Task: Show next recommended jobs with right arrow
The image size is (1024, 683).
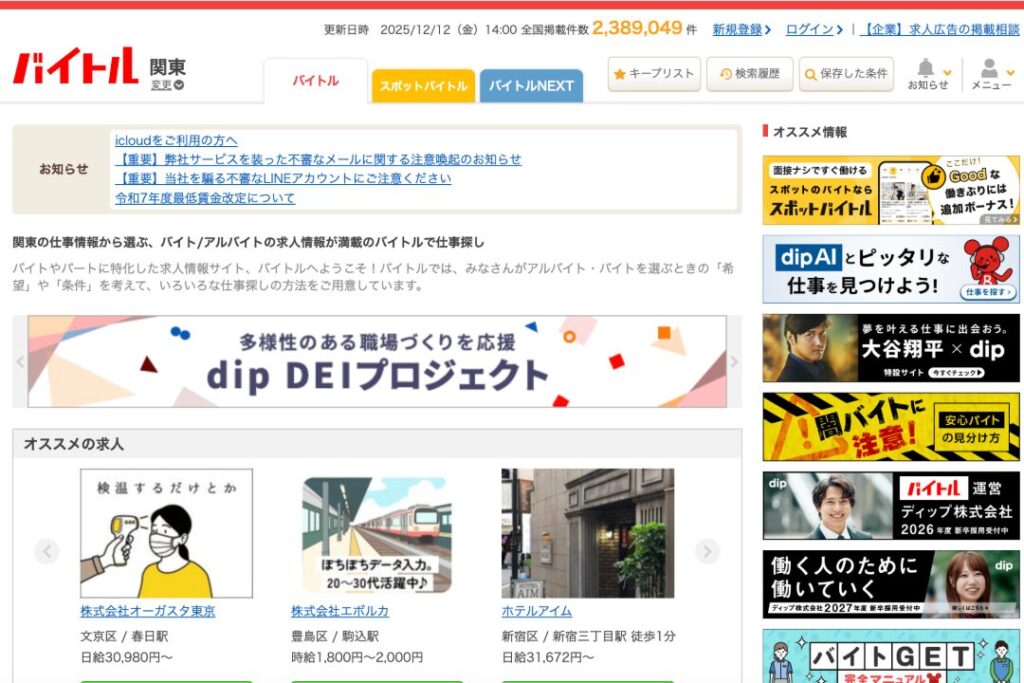Action: [x=707, y=551]
